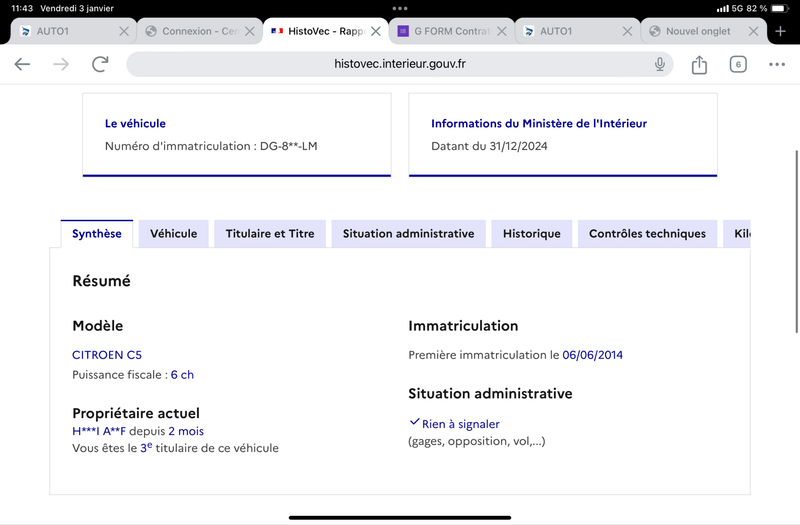Image resolution: width=800 pixels, height=525 pixels.
Task: Click the Le véhicule card heading
Action: pos(135,123)
